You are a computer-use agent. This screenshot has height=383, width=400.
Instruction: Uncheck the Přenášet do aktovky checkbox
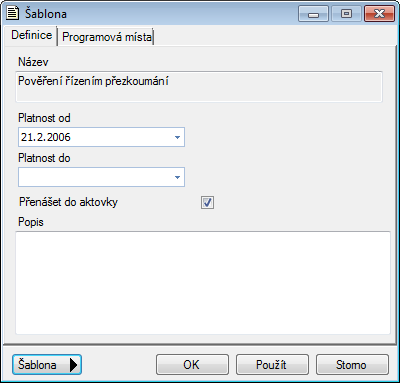[207, 202]
